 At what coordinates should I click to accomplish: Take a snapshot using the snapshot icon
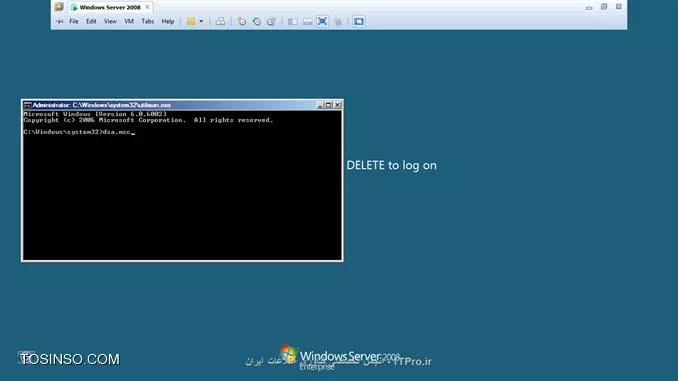[242, 21]
